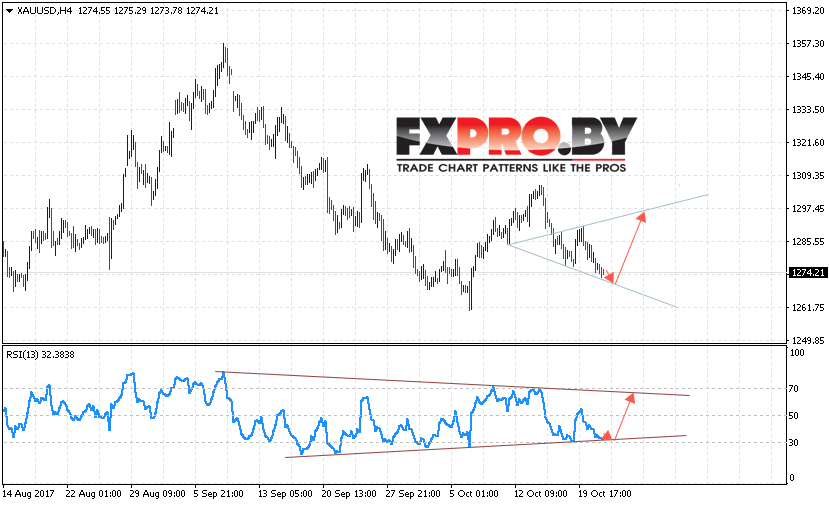
Task: Select the RSI 0 level label
Action: point(791,478)
